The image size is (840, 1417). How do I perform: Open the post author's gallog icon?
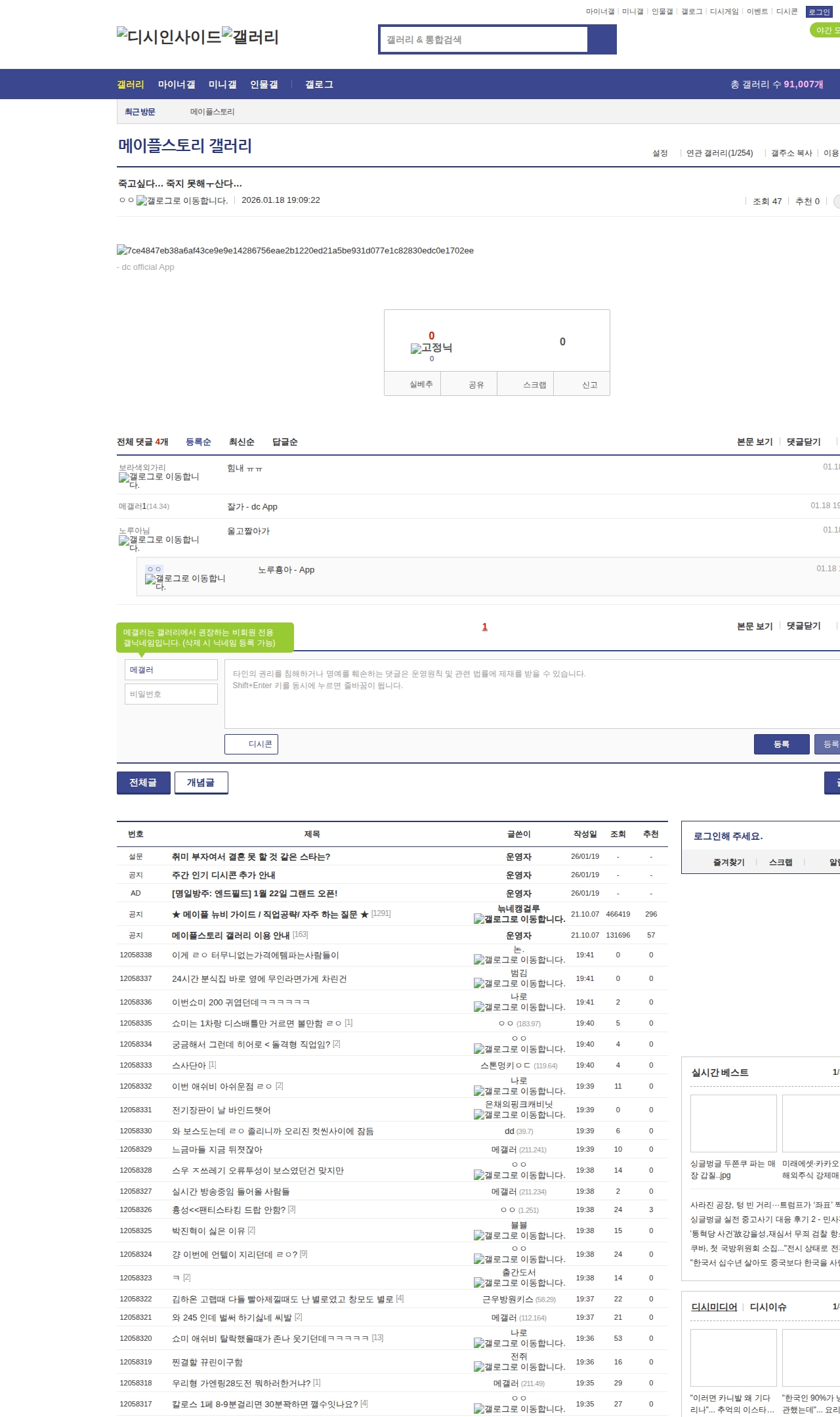(x=142, y=201)
